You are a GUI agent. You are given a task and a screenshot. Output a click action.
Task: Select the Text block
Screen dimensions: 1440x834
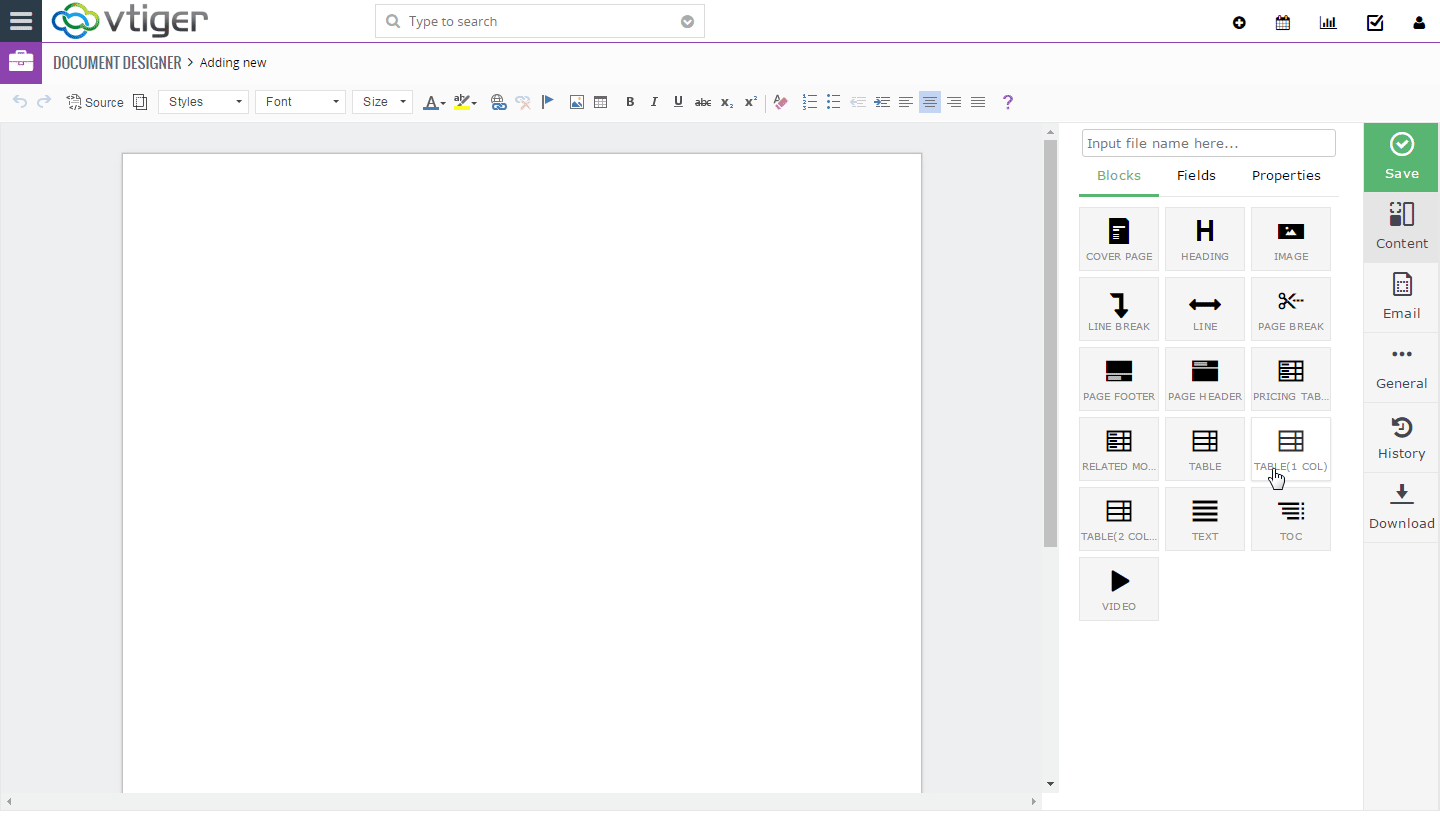coord(1205,519)
